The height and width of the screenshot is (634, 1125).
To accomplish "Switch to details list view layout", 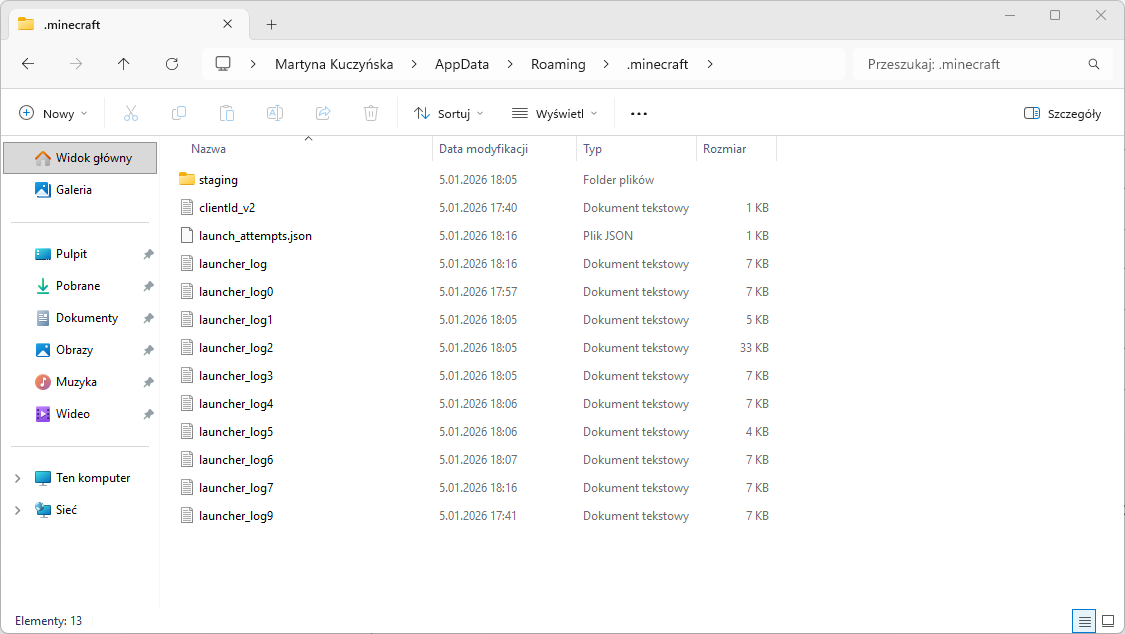I will click(1084, 621).
